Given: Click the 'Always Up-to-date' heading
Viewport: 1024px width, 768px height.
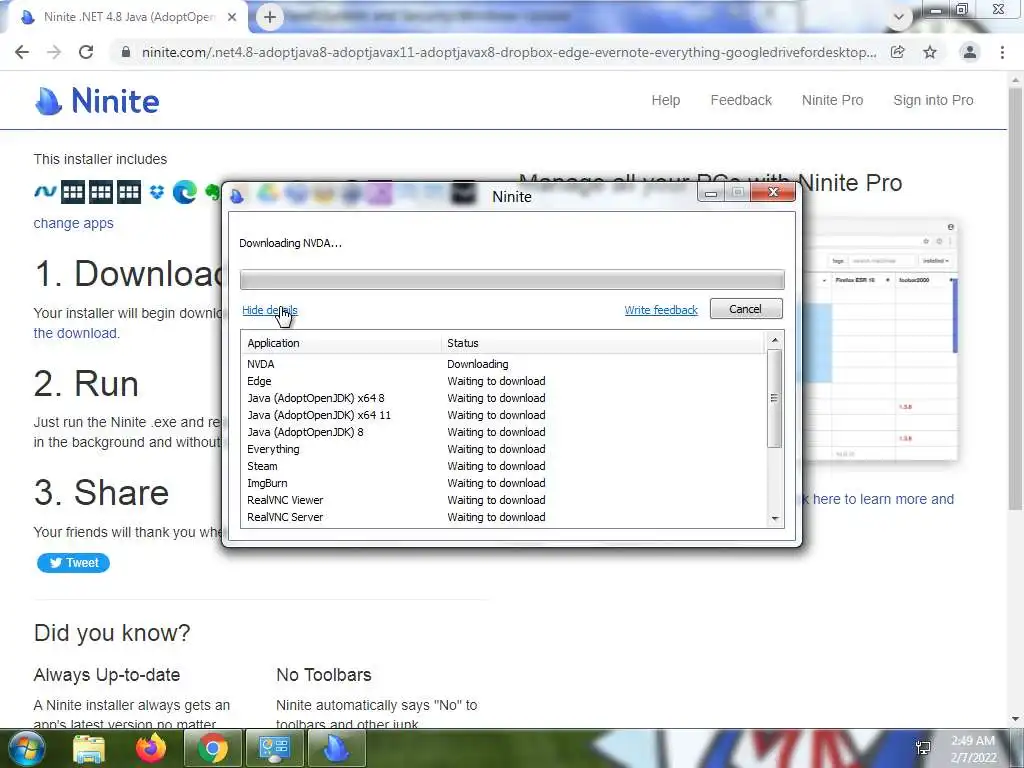Looking at the screenshot, I should [x=106, y=675].
